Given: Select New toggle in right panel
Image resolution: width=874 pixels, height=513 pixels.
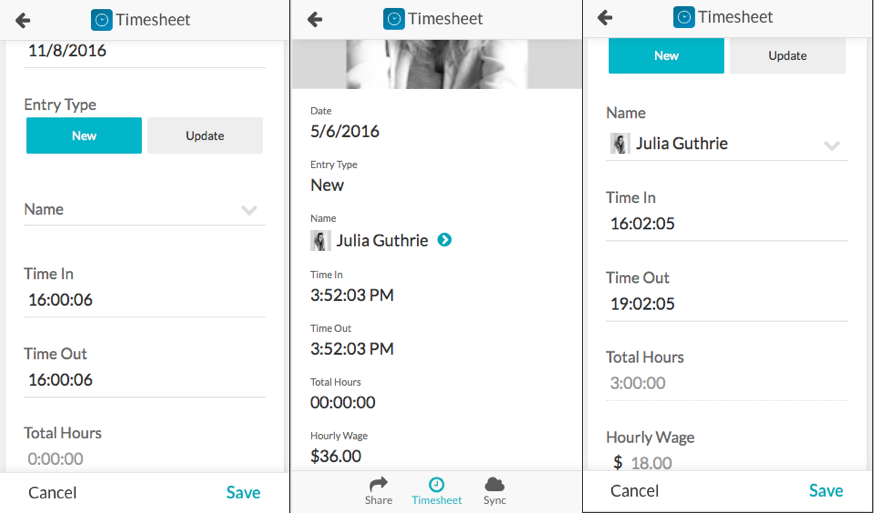Looking at the screenshot, I should [x=666, y=56].
